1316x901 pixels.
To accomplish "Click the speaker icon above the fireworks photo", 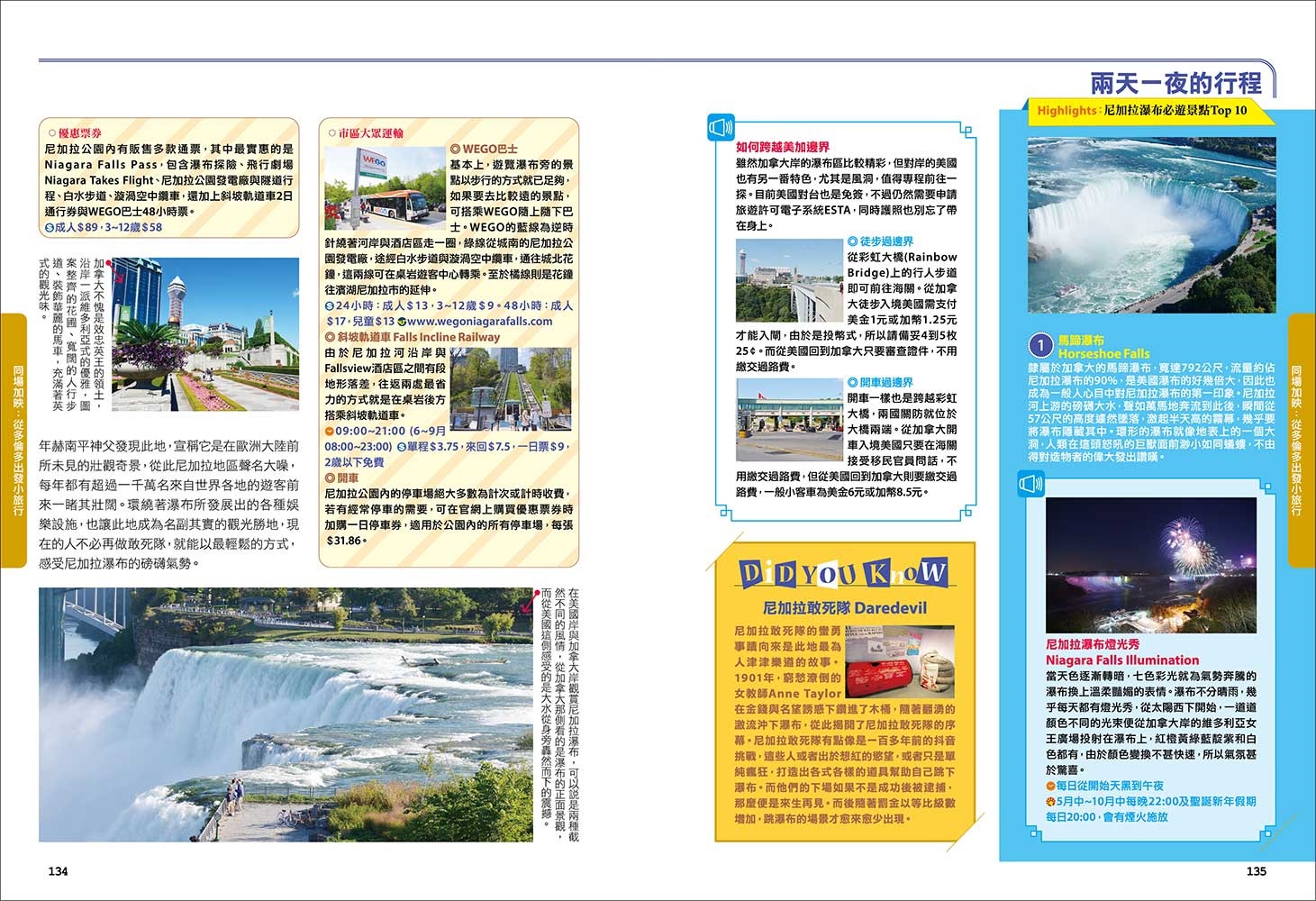I will click(1031, 484).
